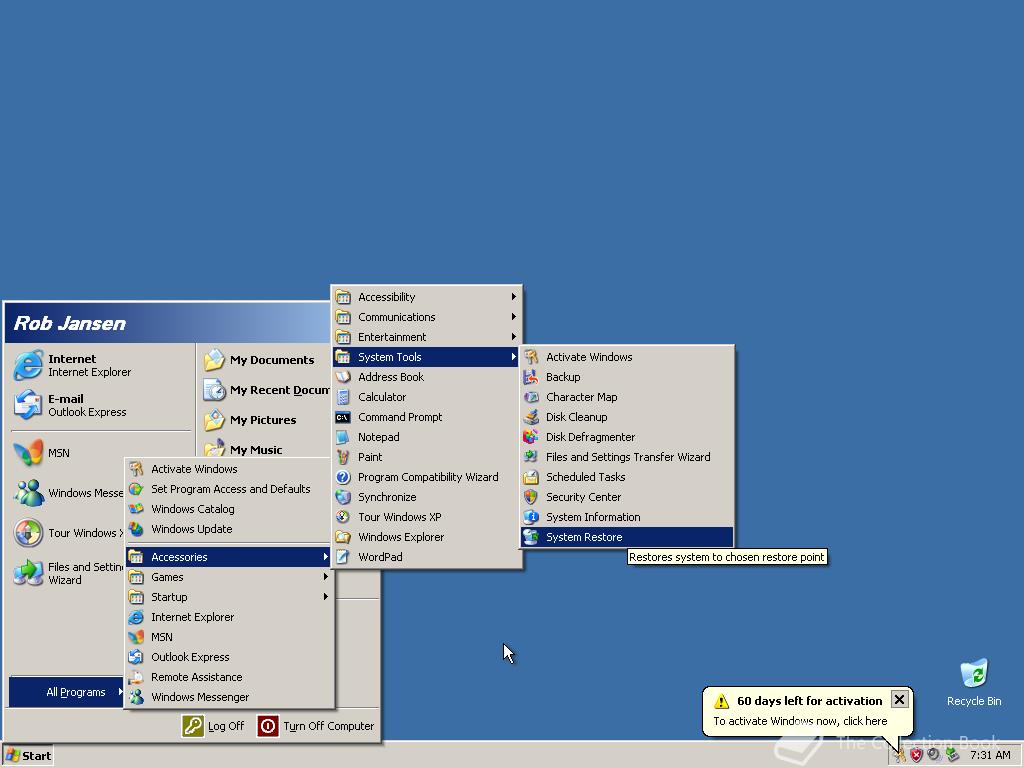Open Command Prompt icon
This screenshot has width=1024, height=768.
coord(343,417)
